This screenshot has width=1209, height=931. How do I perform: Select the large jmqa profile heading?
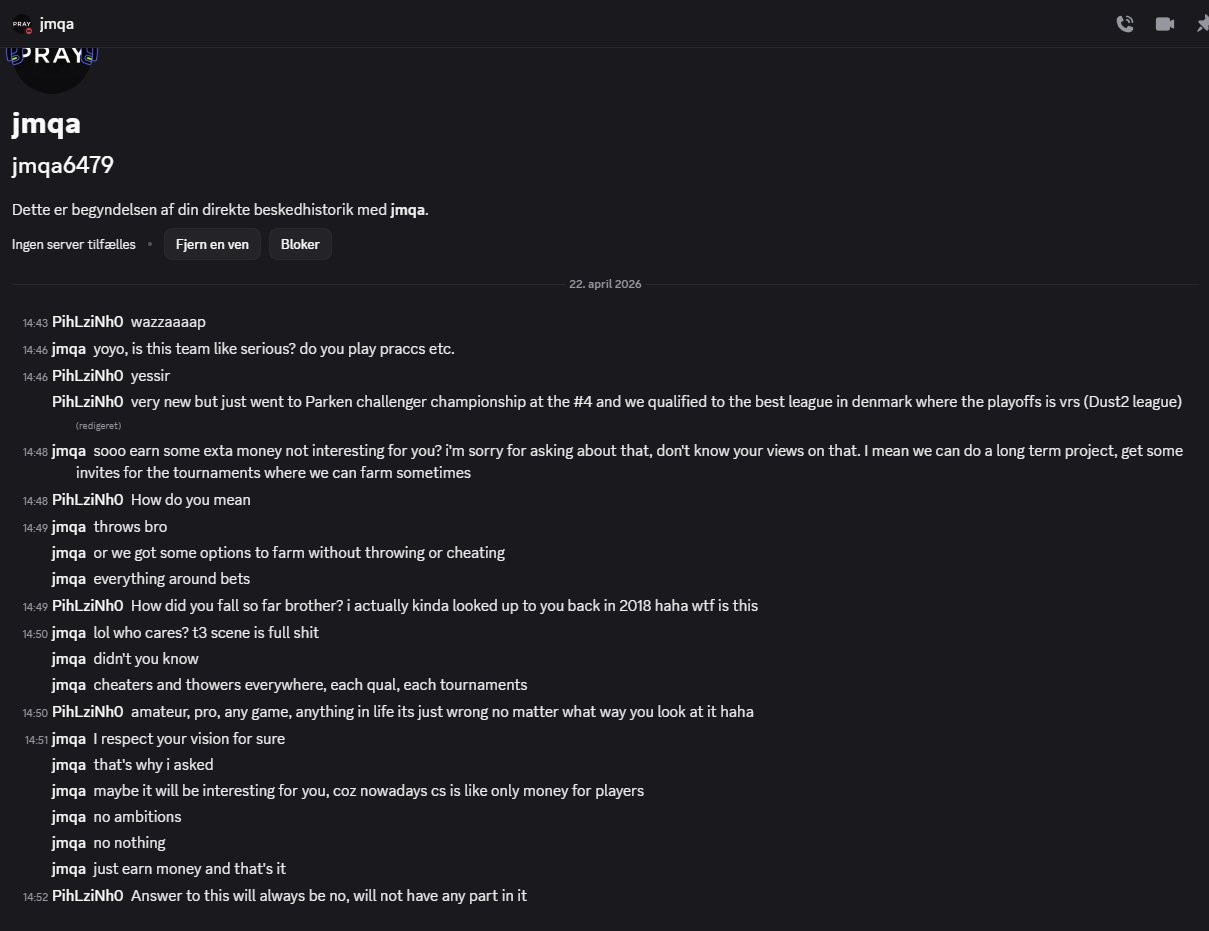click(x=46, y=124)
